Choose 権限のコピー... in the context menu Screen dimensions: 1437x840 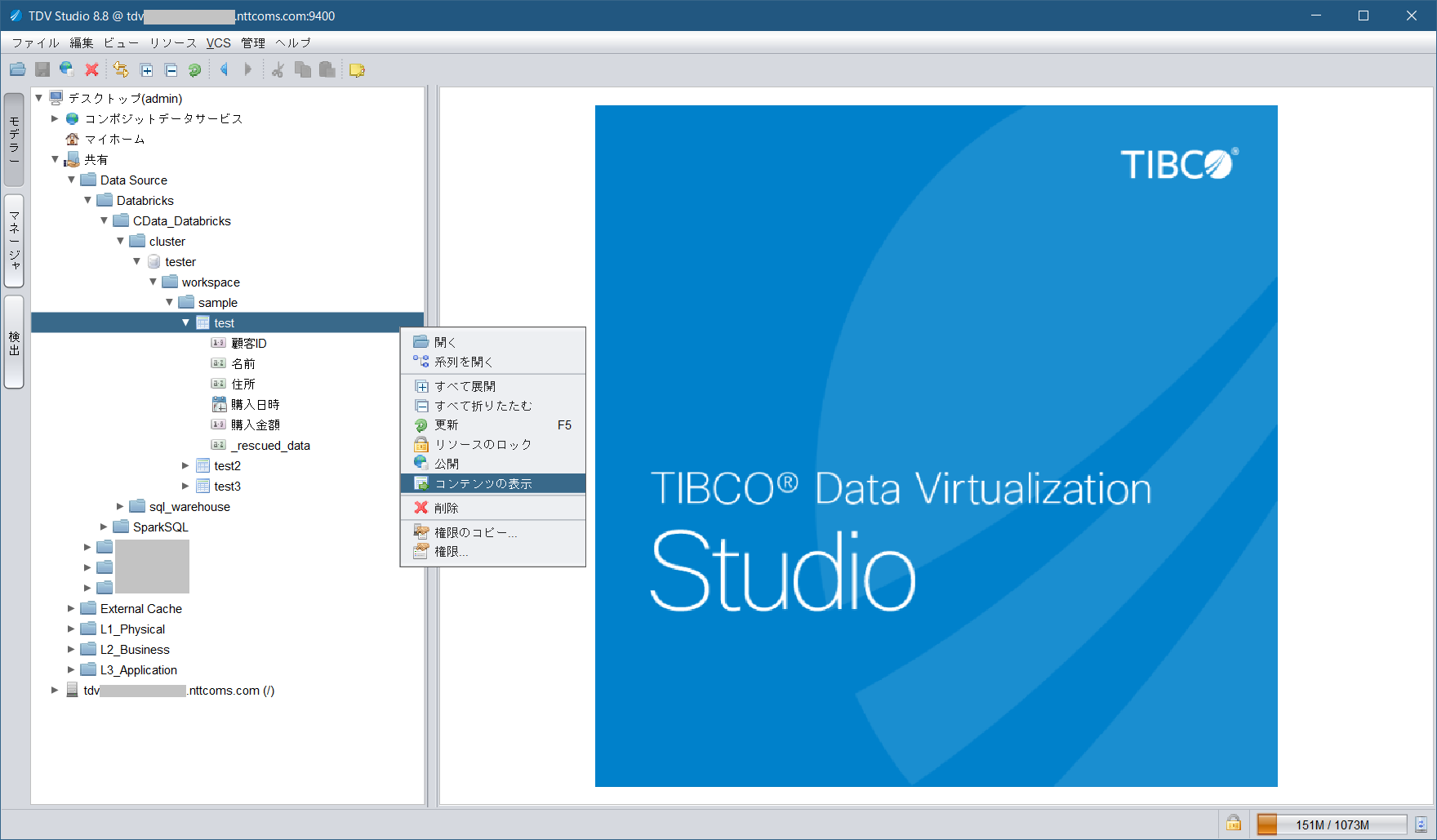tap(493, 532)
